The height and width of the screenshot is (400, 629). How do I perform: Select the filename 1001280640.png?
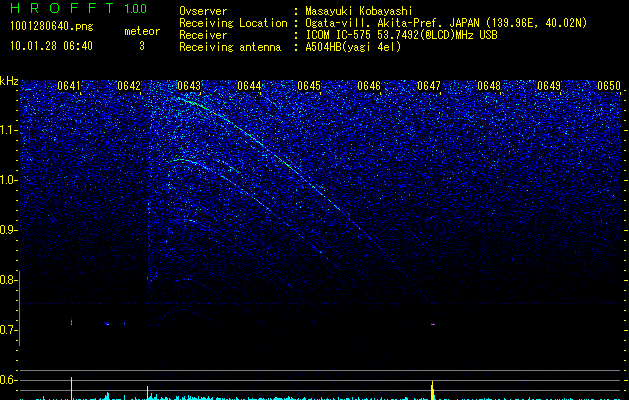point(52,27)
